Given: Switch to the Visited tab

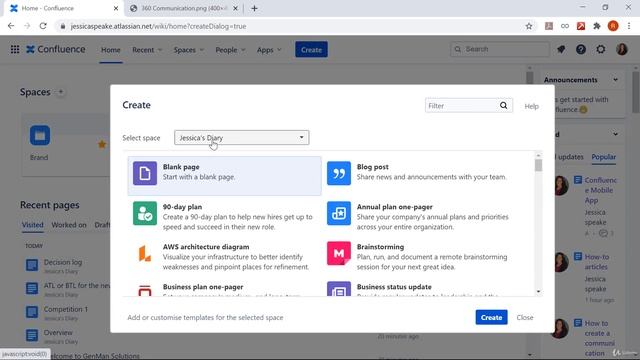Looking at the screenshot, I should tap(33, 225).
